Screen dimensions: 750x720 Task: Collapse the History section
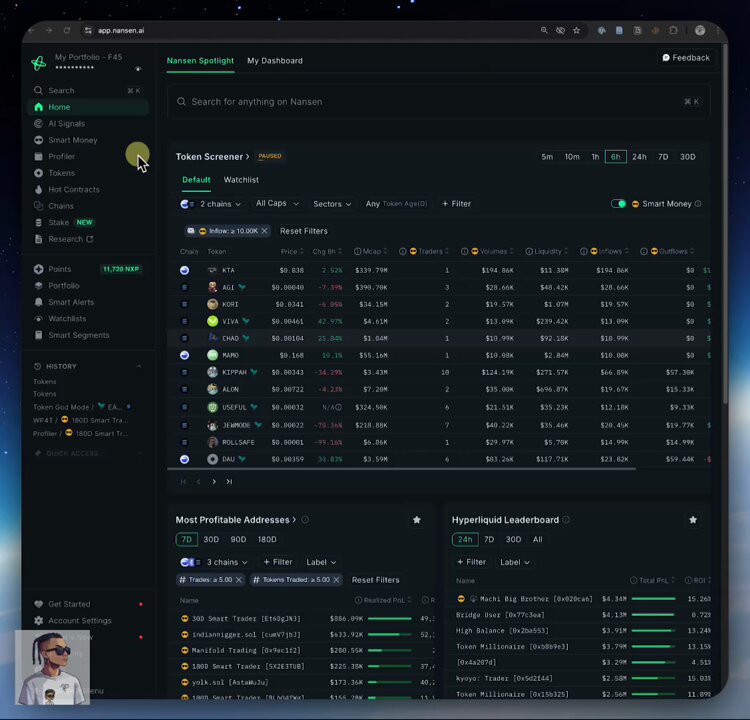click(x=139, y=366)
